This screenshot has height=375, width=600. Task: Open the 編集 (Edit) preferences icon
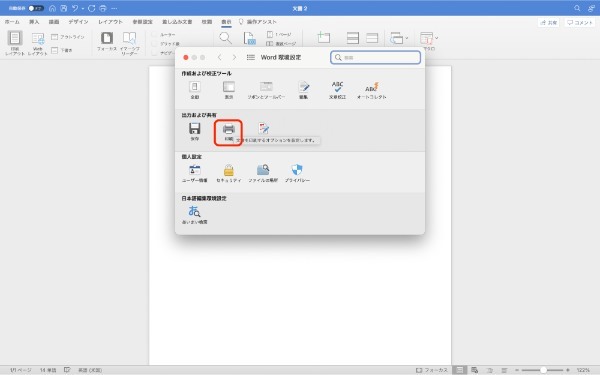[x=303, y=87]
